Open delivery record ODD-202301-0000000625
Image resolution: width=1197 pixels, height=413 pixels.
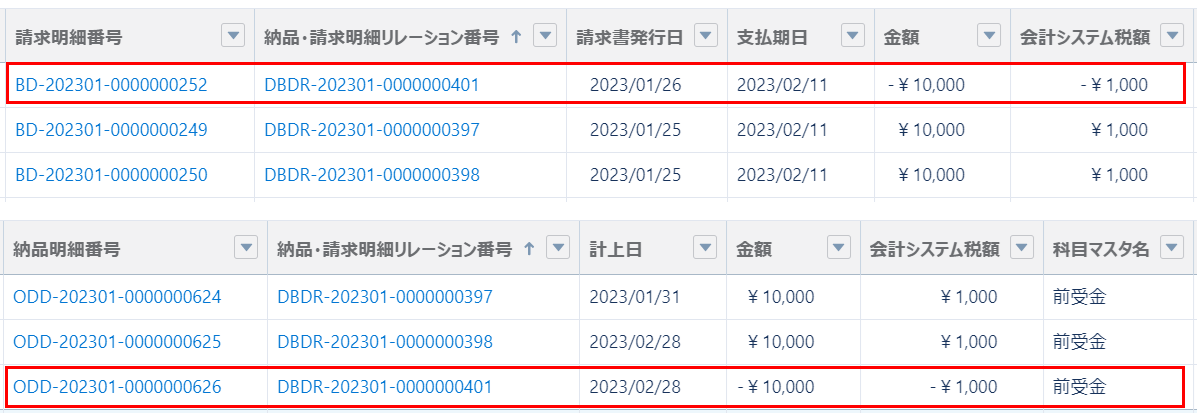[x=117, y=341]
